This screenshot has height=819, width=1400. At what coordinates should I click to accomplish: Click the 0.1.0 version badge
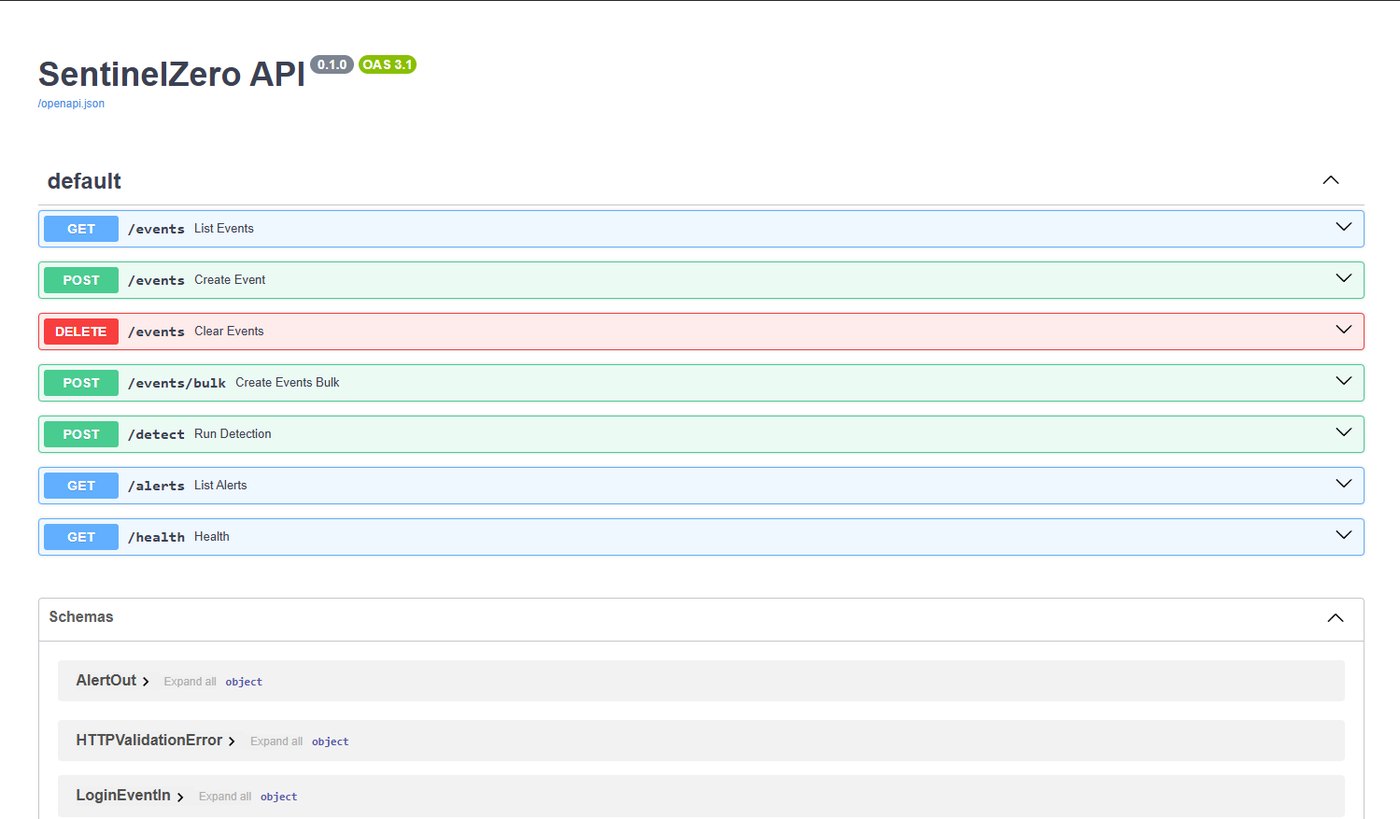(x=332, y=64)
